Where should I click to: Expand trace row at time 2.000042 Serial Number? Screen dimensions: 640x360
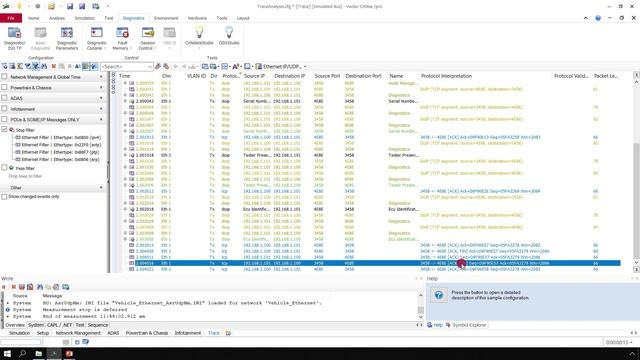pos(126,101)
